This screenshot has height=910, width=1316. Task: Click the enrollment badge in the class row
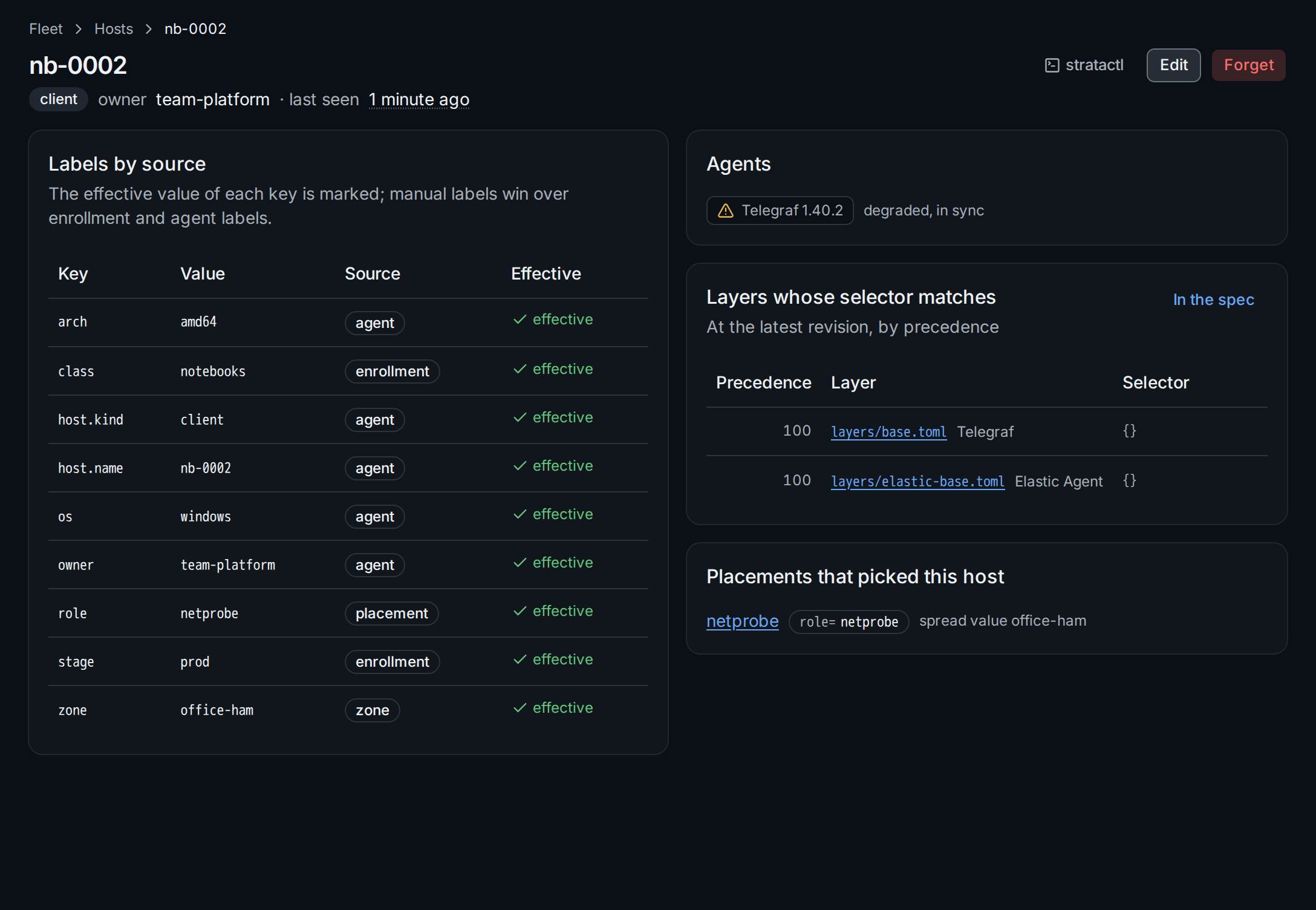392,372
